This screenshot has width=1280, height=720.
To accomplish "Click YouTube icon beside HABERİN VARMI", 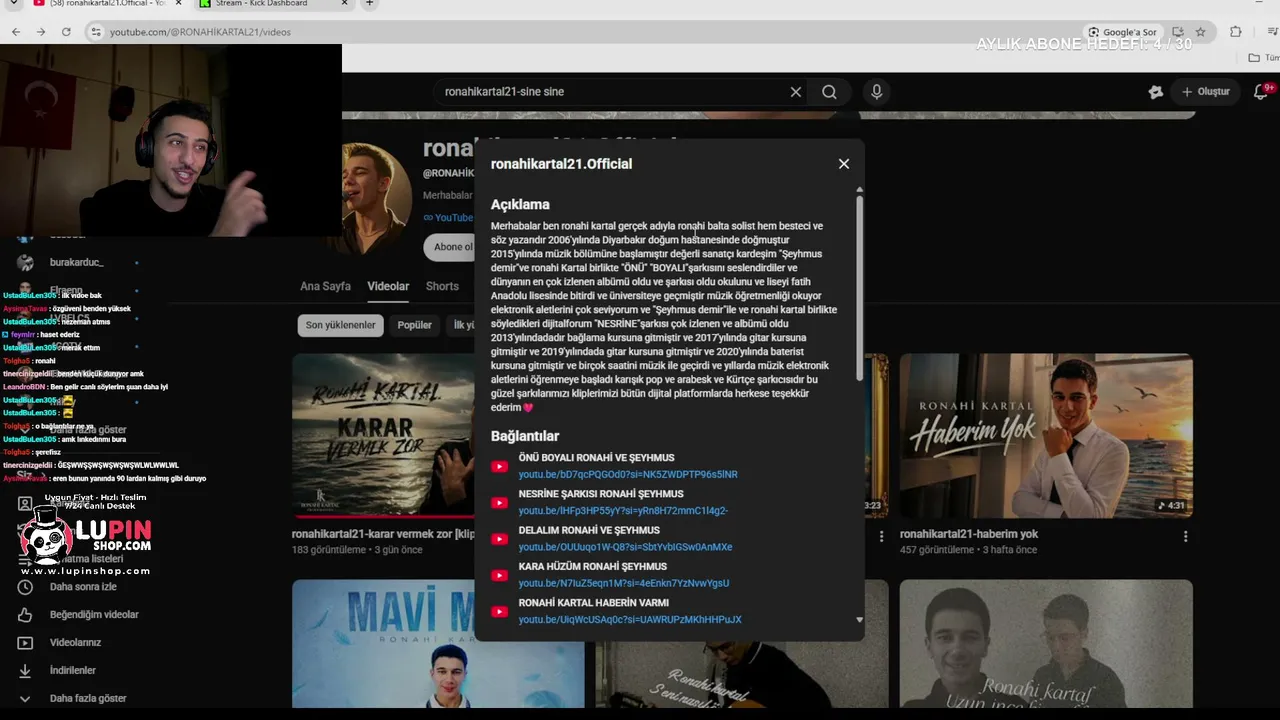I will pyautogui.click(x=500, y=611).
